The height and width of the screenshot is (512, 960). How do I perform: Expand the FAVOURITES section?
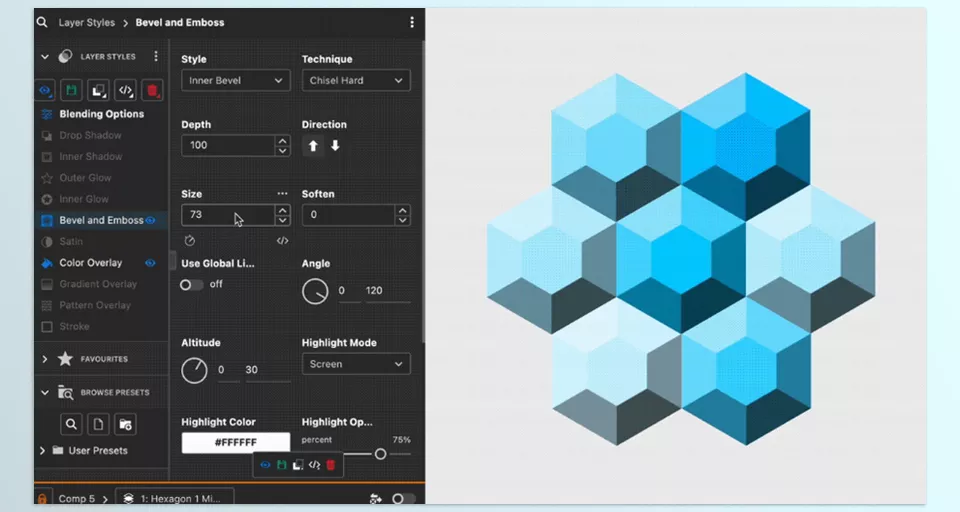pyautogui.click(x=44, y=359)
